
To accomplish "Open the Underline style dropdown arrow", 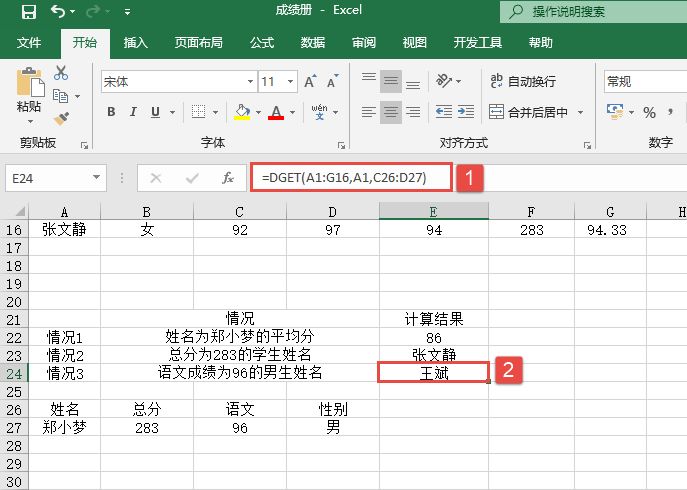I will pos(172,113).
